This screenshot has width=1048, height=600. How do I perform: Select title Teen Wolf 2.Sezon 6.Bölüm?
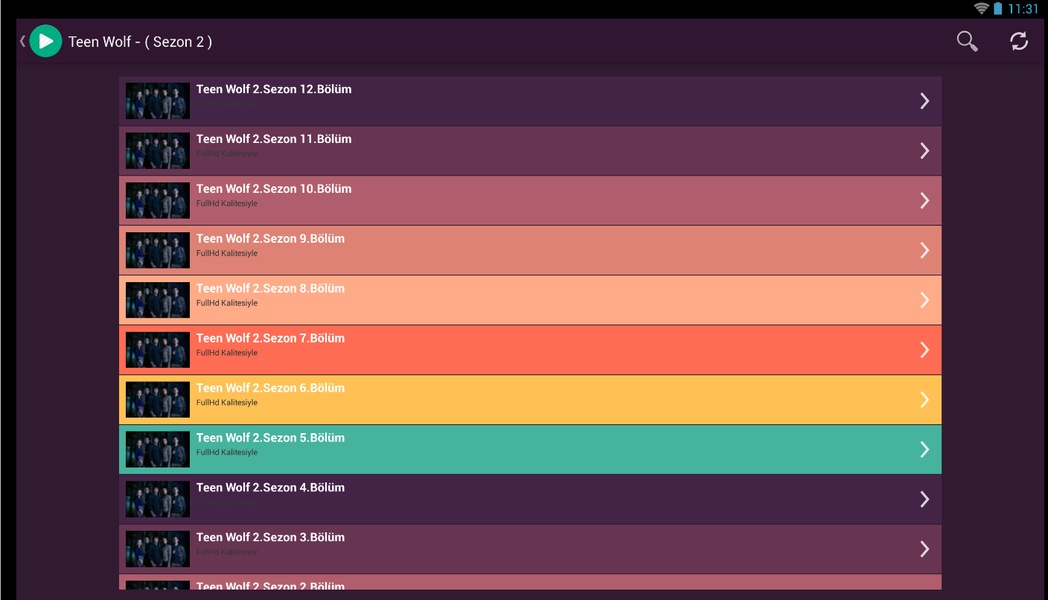pyautogui.click(x=270, y=388)
